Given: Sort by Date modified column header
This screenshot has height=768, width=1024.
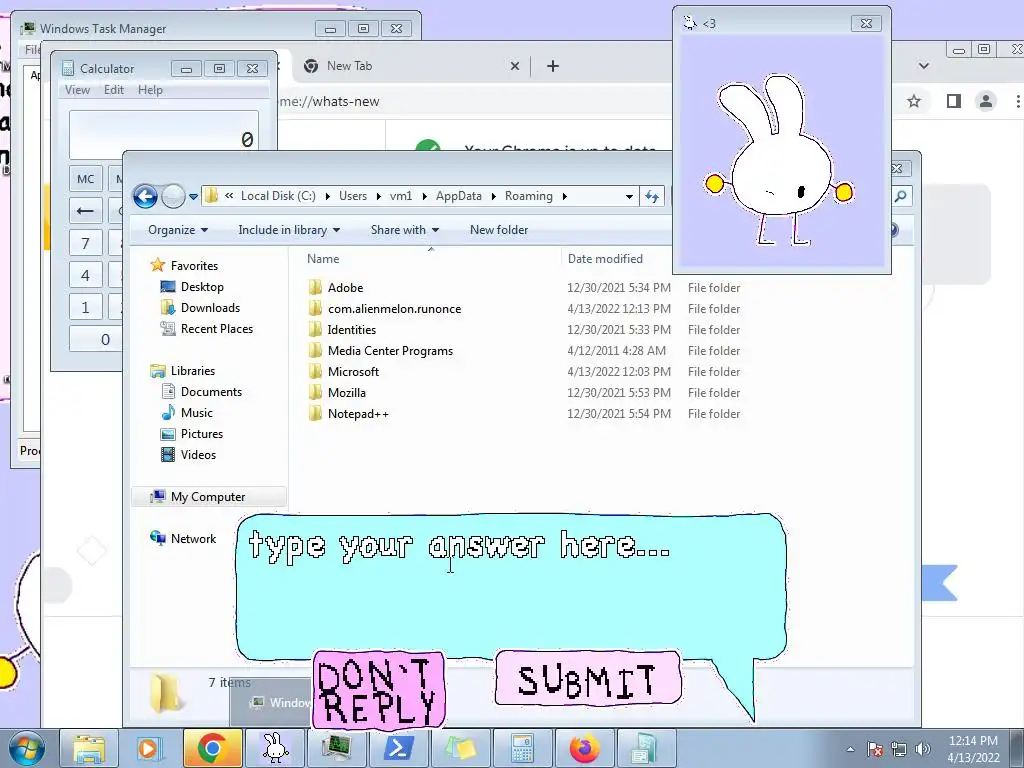Looking at the screenshot, I should click(x=605, y=259).
